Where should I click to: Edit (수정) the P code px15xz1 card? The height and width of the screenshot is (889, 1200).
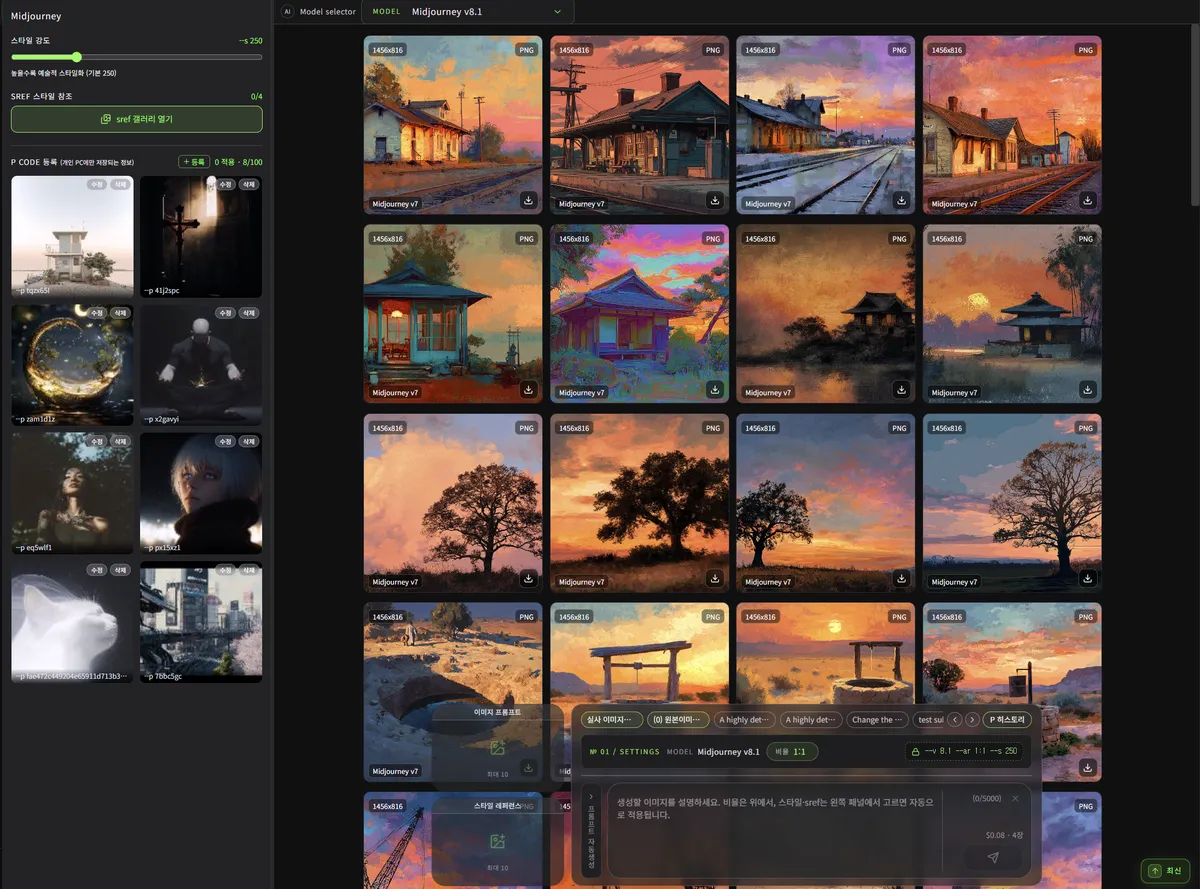226,441
